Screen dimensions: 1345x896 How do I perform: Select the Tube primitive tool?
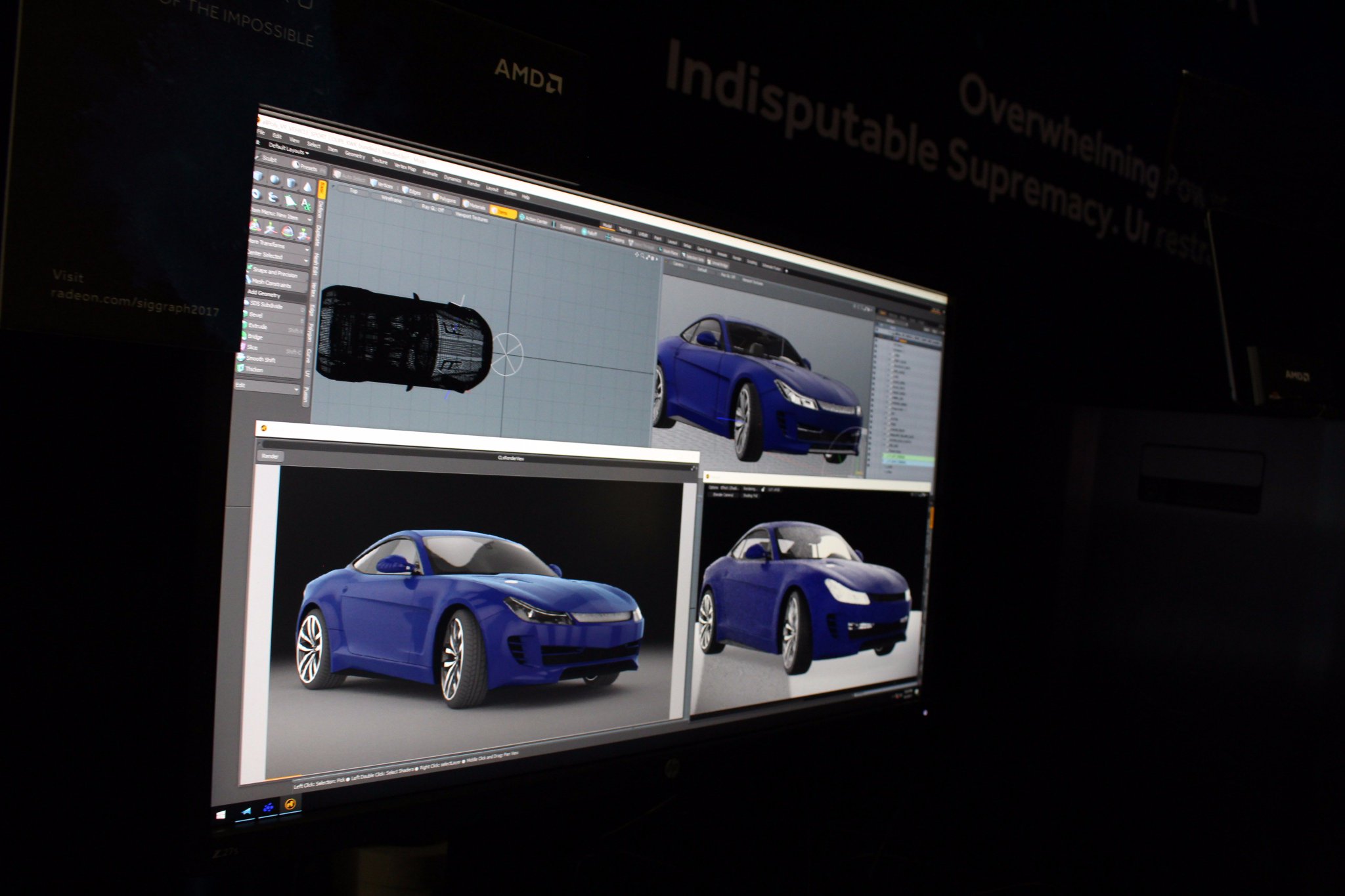273,197
